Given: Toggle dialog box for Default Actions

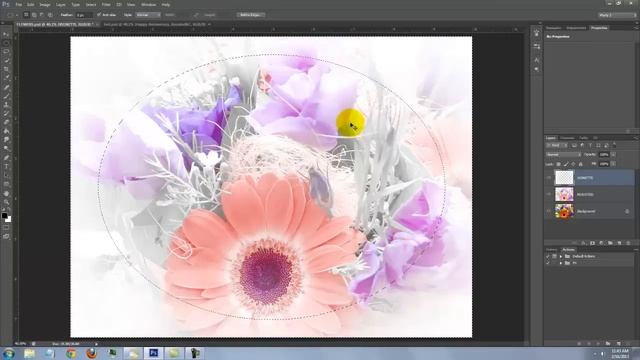Looking at the screenshot, I should point(554,256).
